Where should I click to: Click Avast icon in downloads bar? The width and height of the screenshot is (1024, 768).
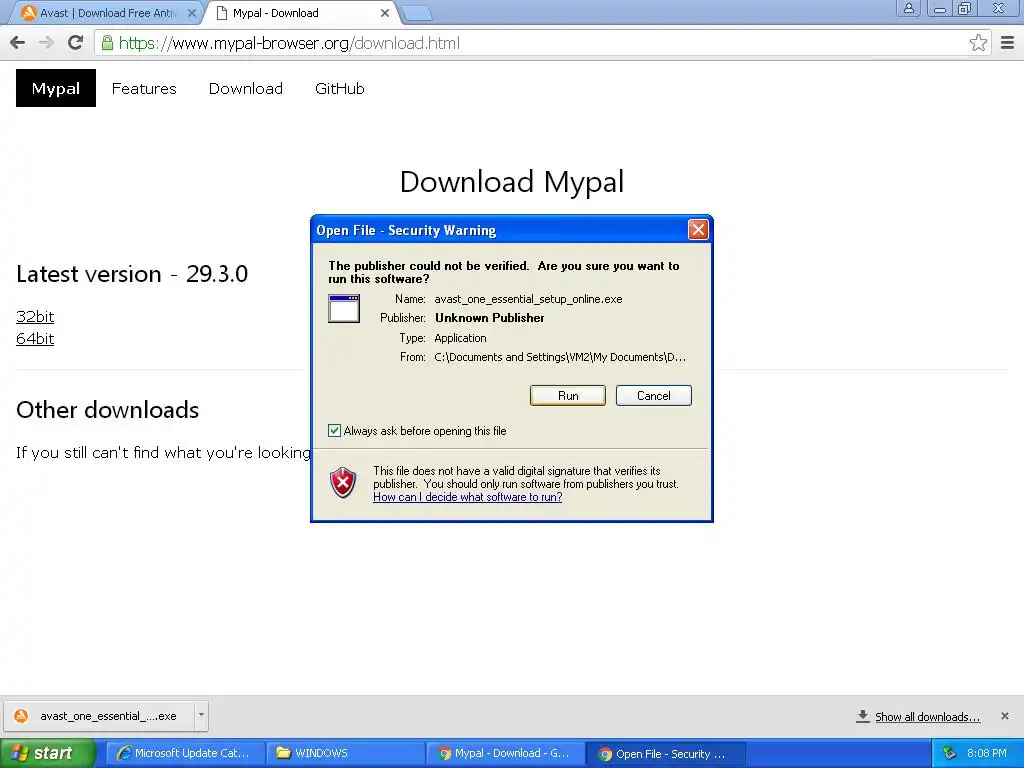(21, 716)
